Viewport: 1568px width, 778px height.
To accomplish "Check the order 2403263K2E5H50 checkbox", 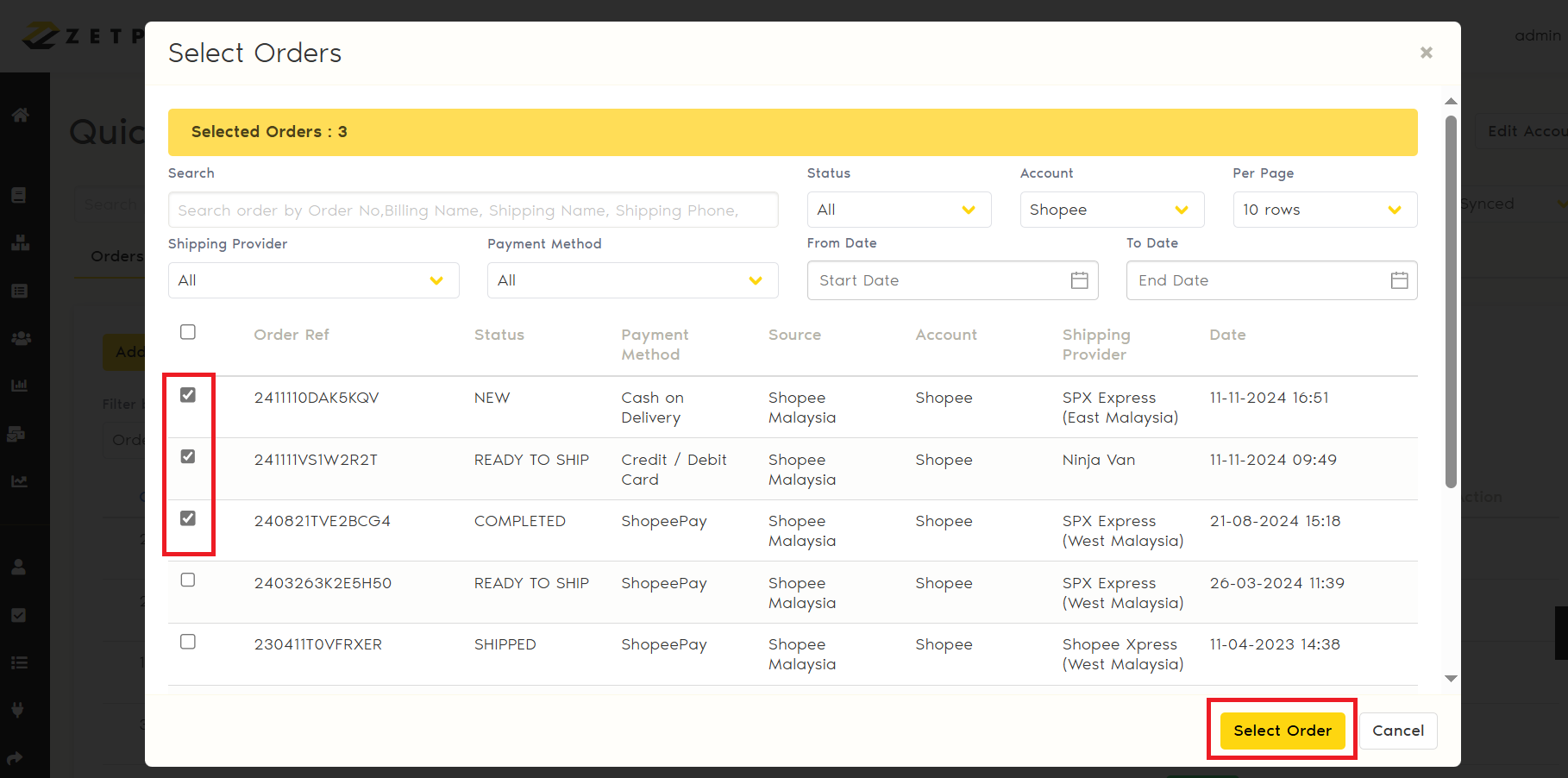I will point(188,580).
